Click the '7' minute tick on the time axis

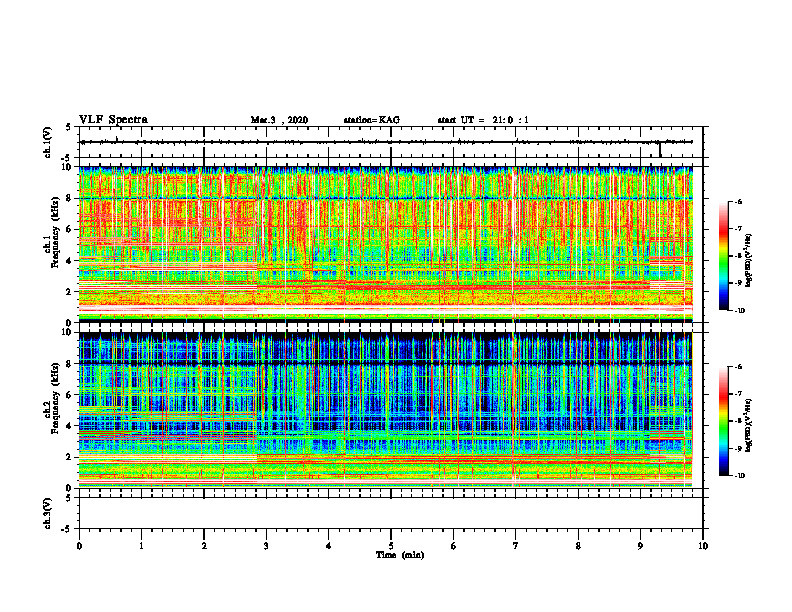[x=516, y=546]
